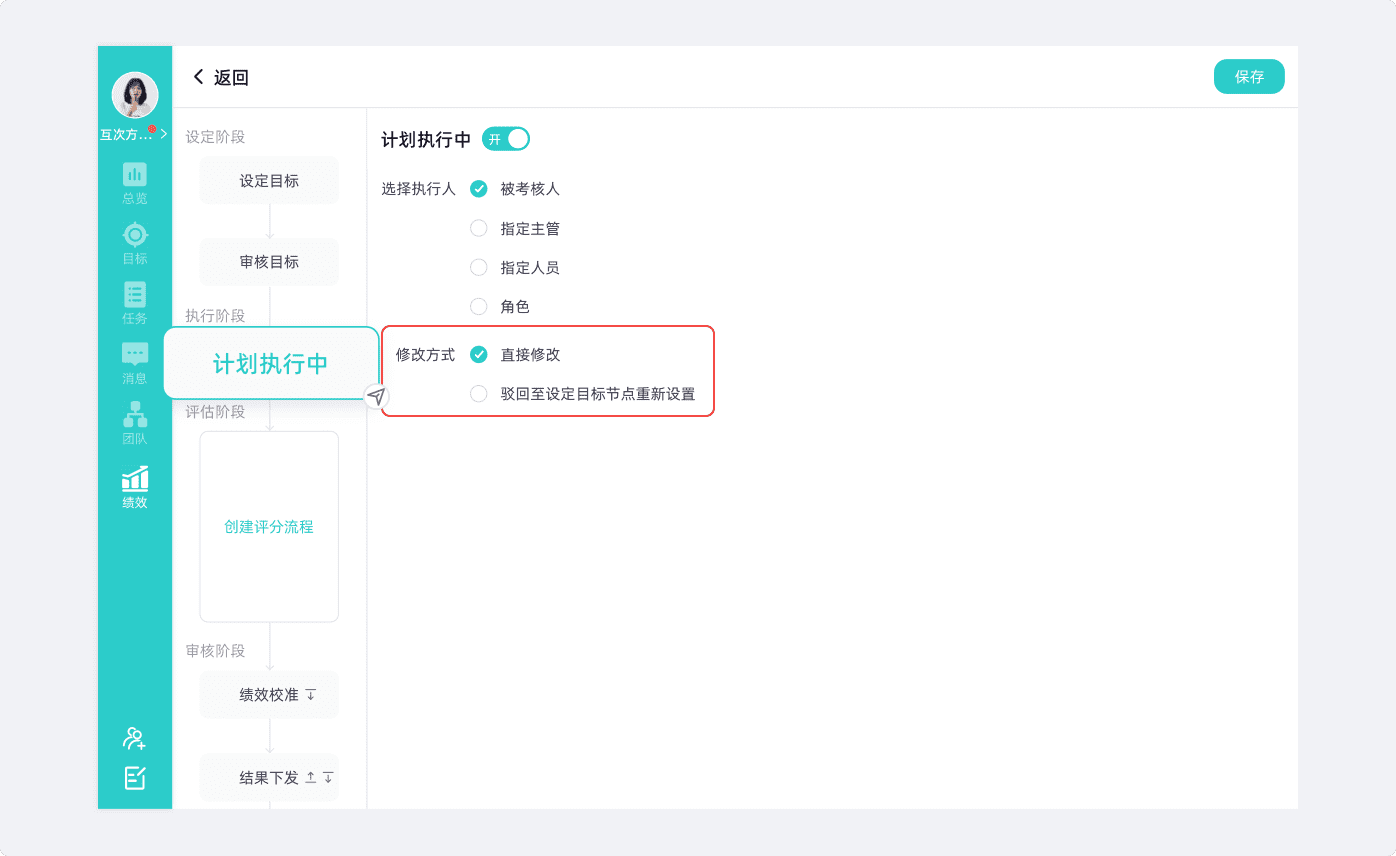Click the user avatar photo

(x=135, y=95)
